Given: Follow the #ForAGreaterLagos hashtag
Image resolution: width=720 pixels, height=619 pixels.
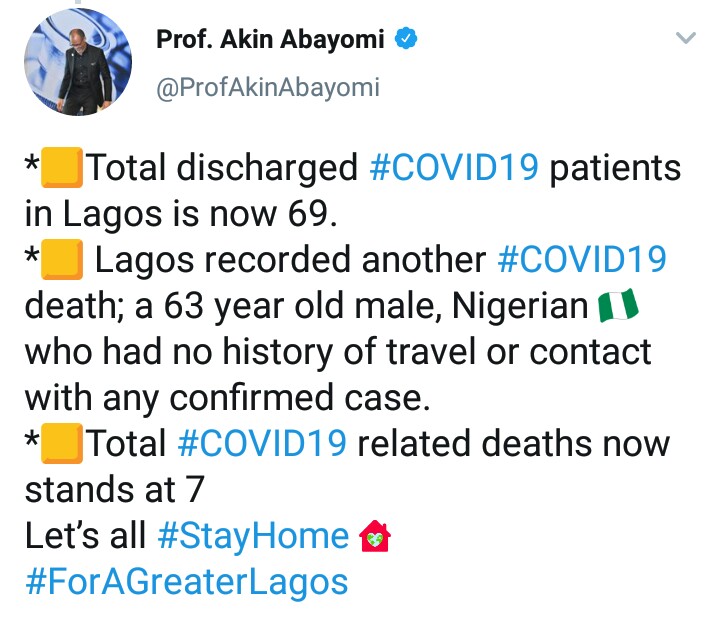Looking at the screenshot, I should 187,582.
